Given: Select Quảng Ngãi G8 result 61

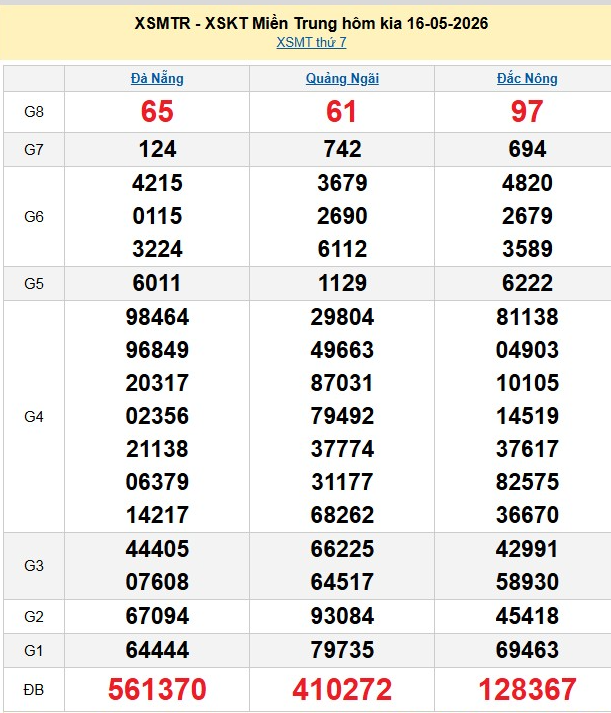Looking at the screenshot, I should [342, 112].
